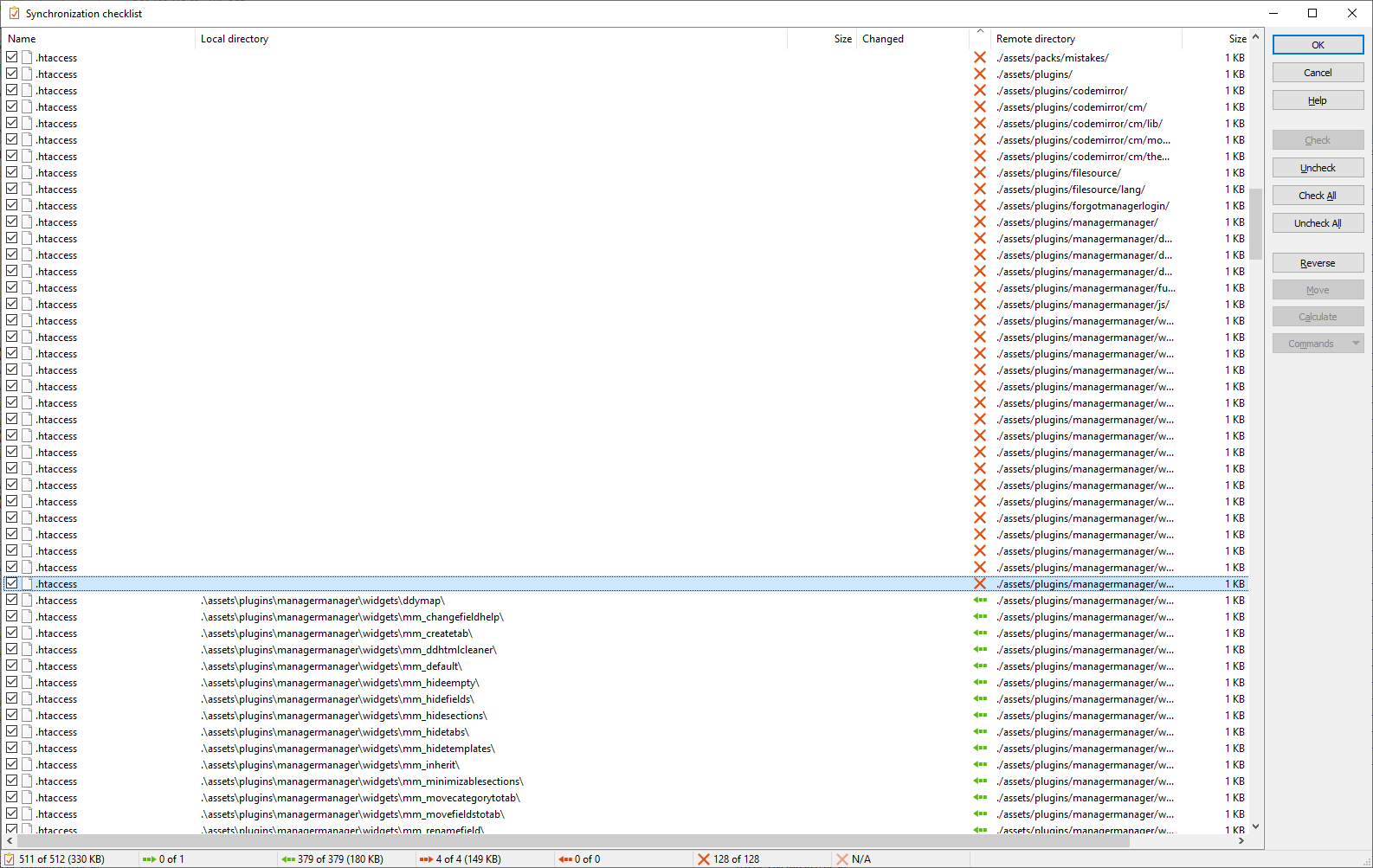This screenshot has width=1373, height=868.
Task: Sort list by the Local directory column
Action: tap(490, 39)
